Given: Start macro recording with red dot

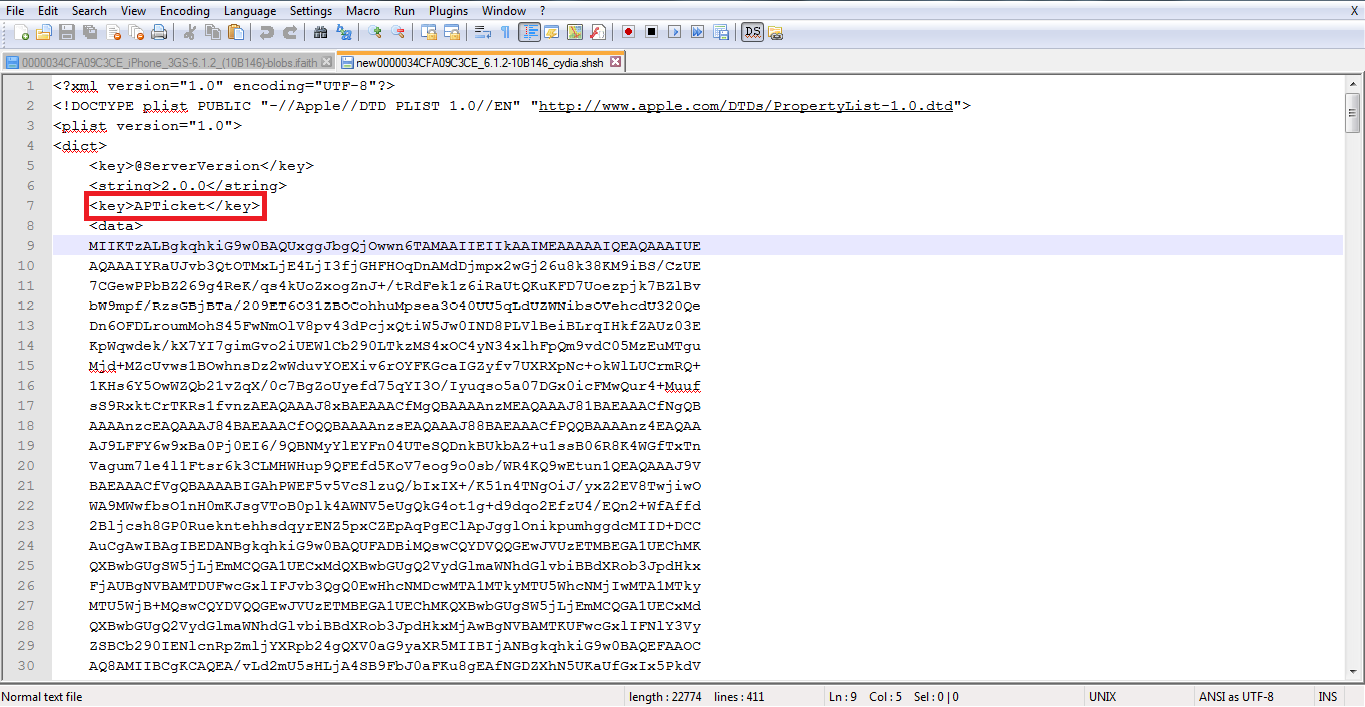Looking at the screenshot, I should click(628, 32).
